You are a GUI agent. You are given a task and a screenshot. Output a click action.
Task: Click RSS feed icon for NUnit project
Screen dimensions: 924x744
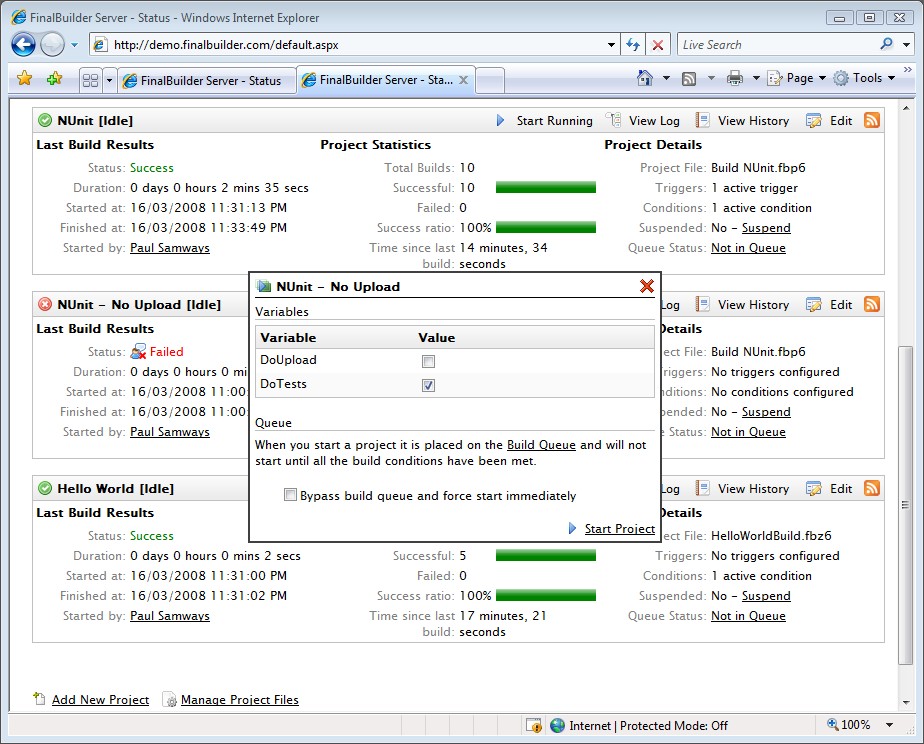click(872, 120)
